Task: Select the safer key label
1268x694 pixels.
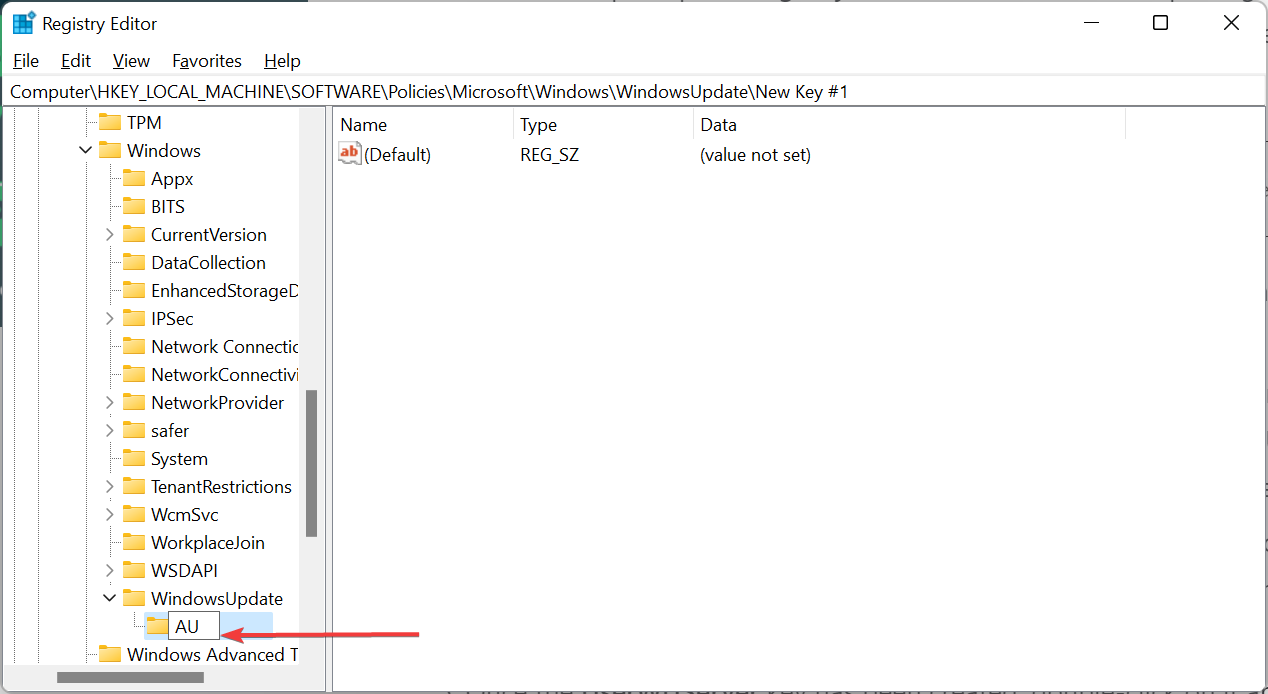Action: tap(170, 431)
